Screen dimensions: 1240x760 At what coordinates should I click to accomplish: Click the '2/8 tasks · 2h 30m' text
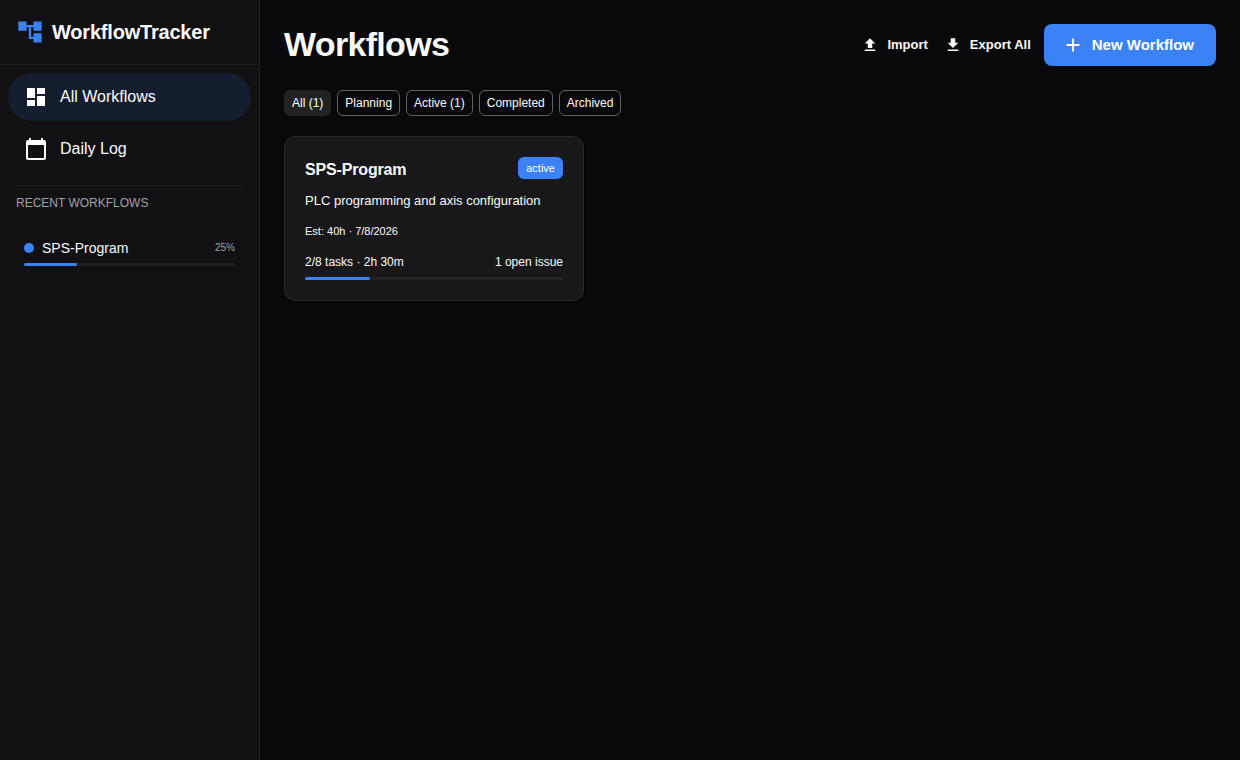(x=354, y=262)
